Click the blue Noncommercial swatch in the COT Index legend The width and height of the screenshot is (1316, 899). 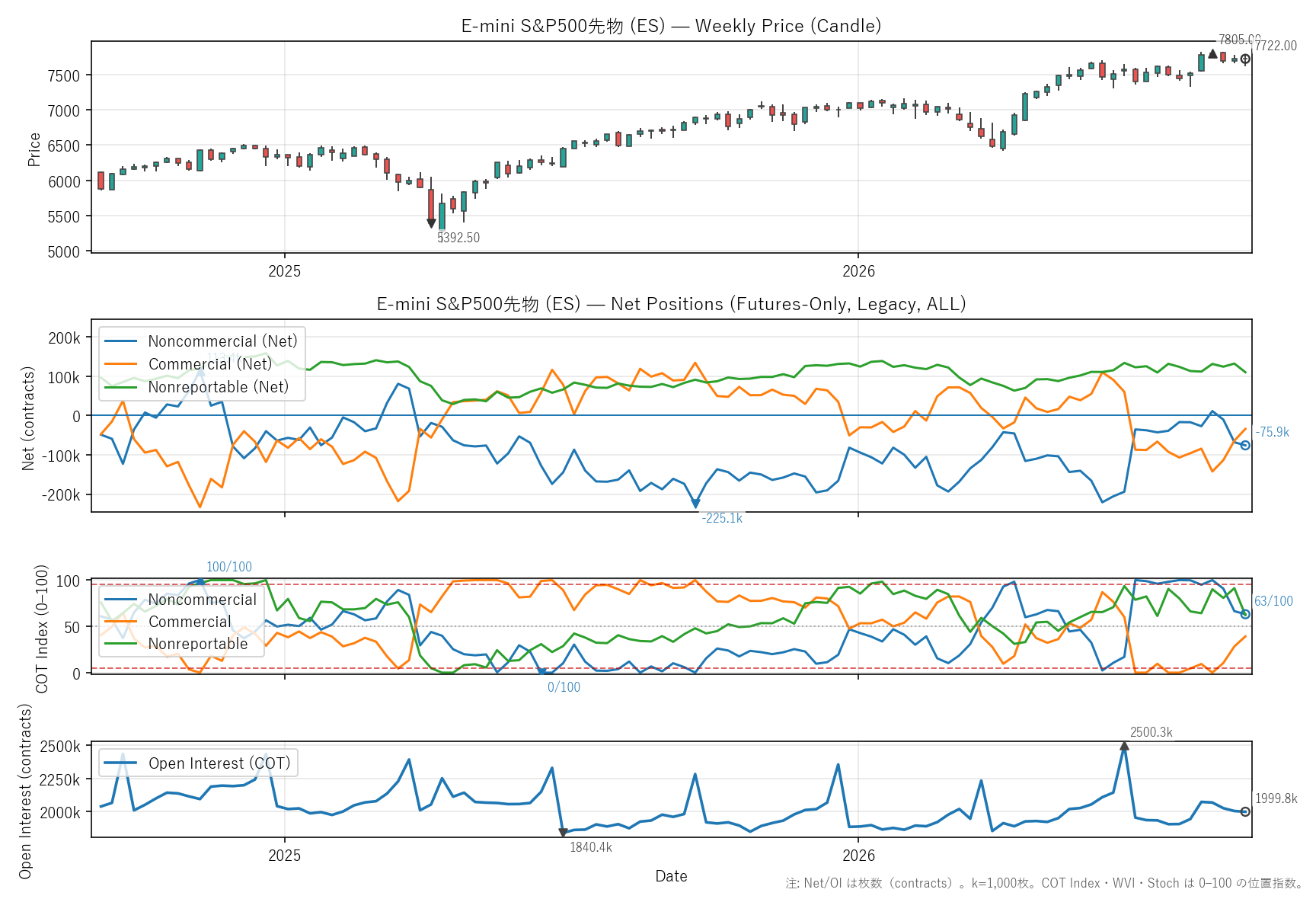coord(121,600)
